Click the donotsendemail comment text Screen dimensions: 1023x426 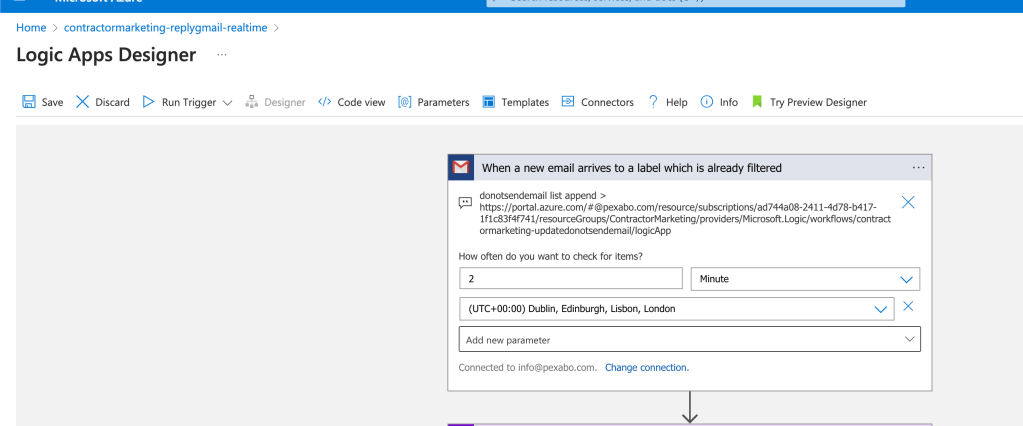(x=685, y=213)
